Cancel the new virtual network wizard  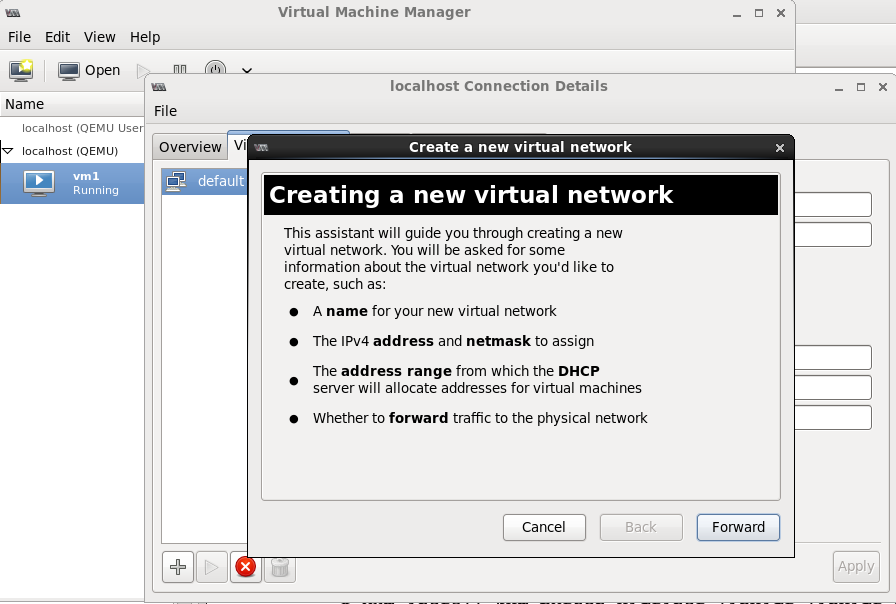point(544,527)
